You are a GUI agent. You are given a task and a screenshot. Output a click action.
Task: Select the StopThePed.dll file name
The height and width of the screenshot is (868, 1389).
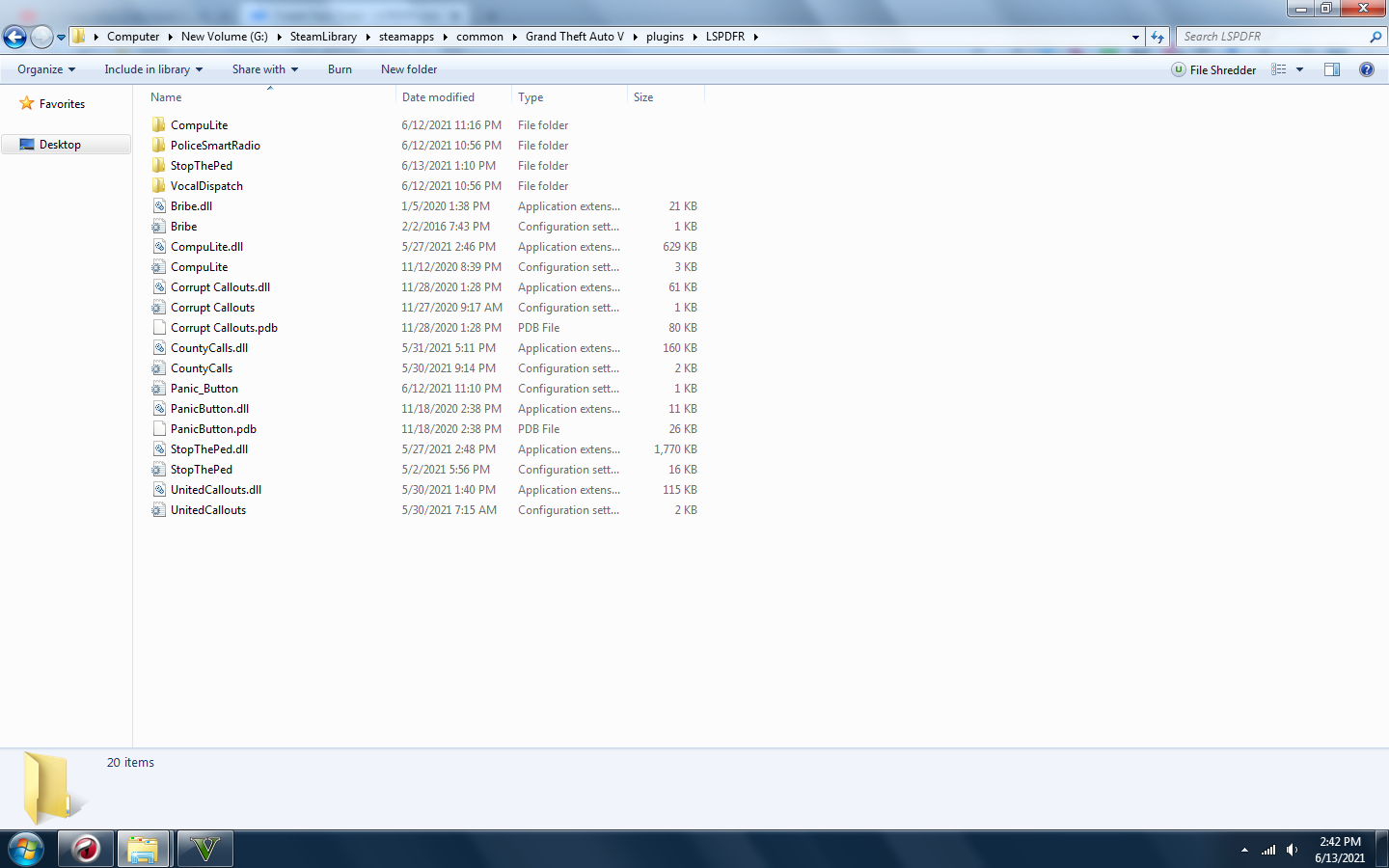(x=209, y=449)
